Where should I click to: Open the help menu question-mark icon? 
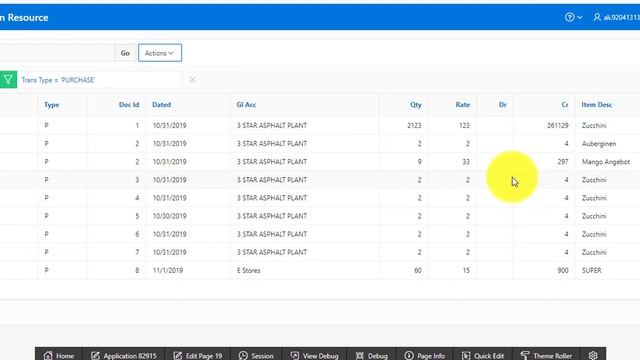coord(569,17)
